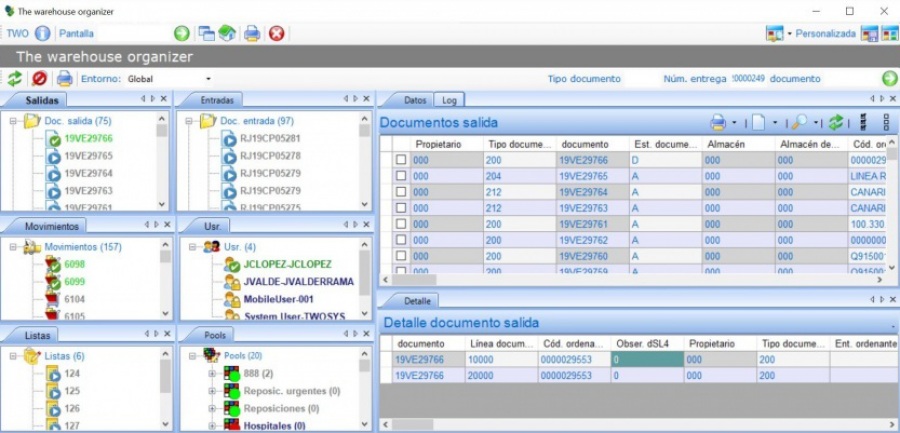Collapse the Usr. (4) tree node
Image resolution: width=900 pixels, height=433 pixels.
[x=192, y=247]
